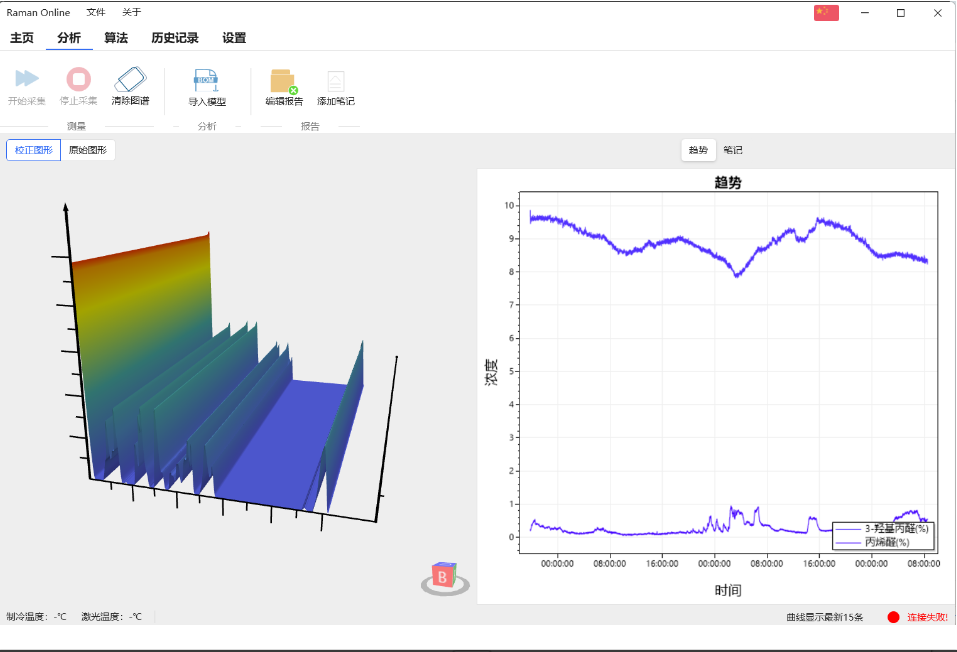Open the 文件 menu
Image resolution: width=957 pixels, height=652 pixels.
pyautogui.click(x=95, y=13)
